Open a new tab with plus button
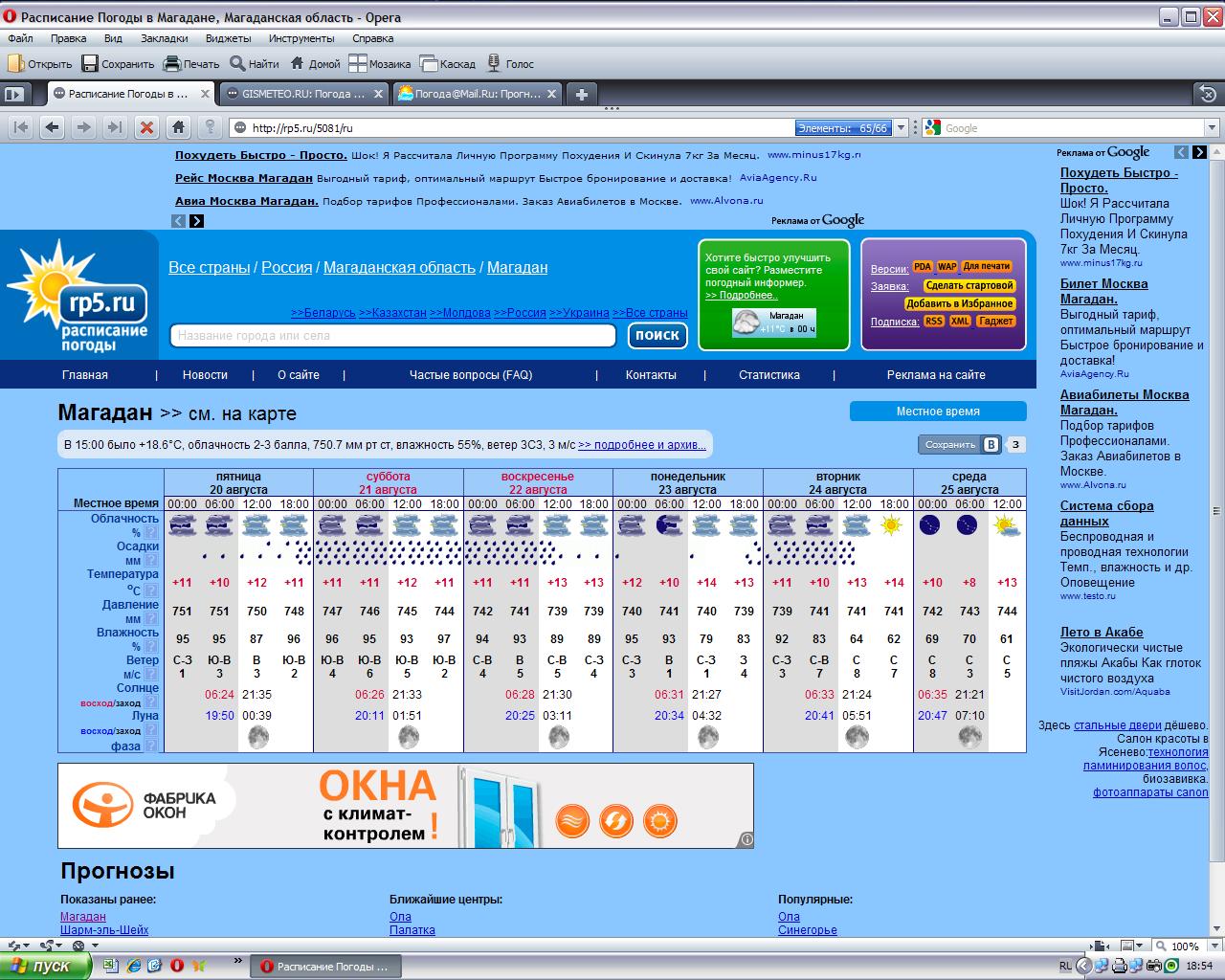1225x980 pixels. (581, 94)
